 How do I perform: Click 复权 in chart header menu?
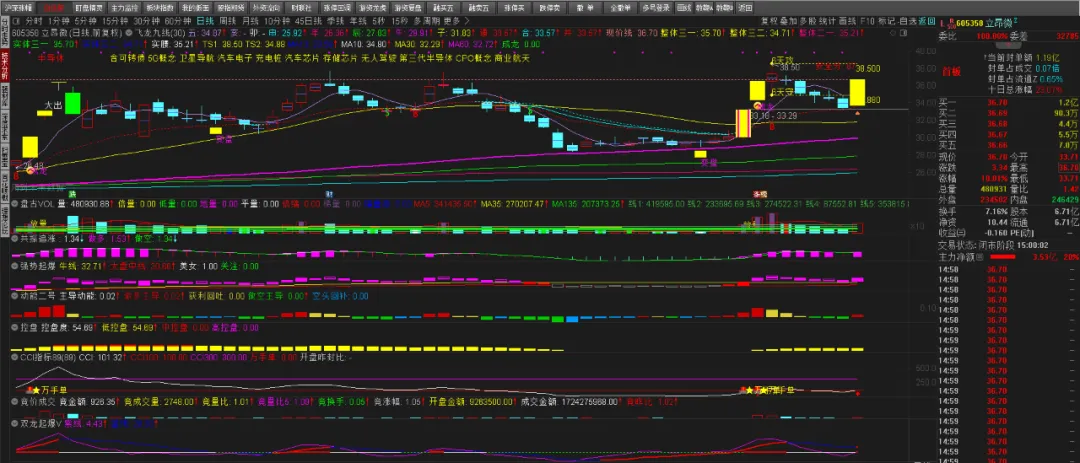[x=769, y=21]
